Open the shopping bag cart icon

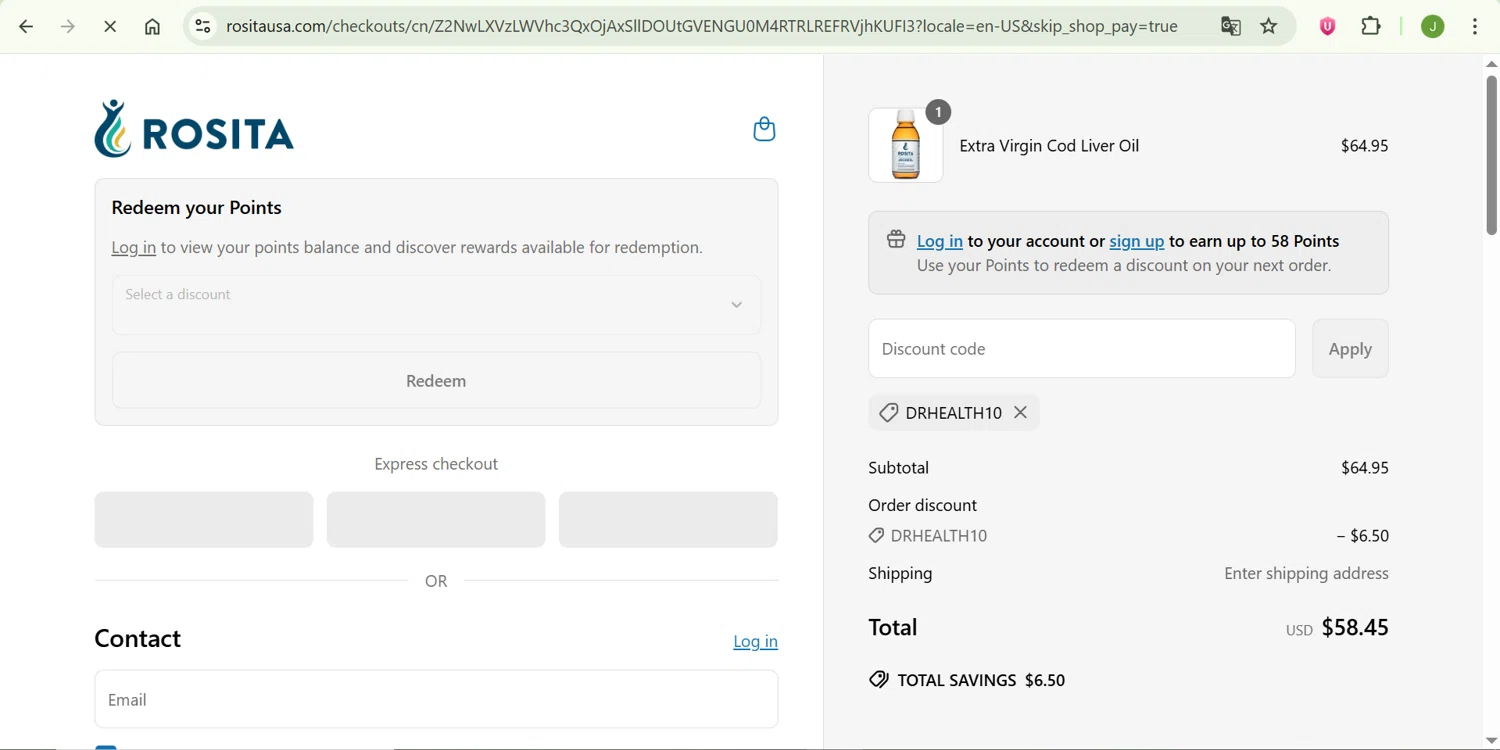(764, 129)
